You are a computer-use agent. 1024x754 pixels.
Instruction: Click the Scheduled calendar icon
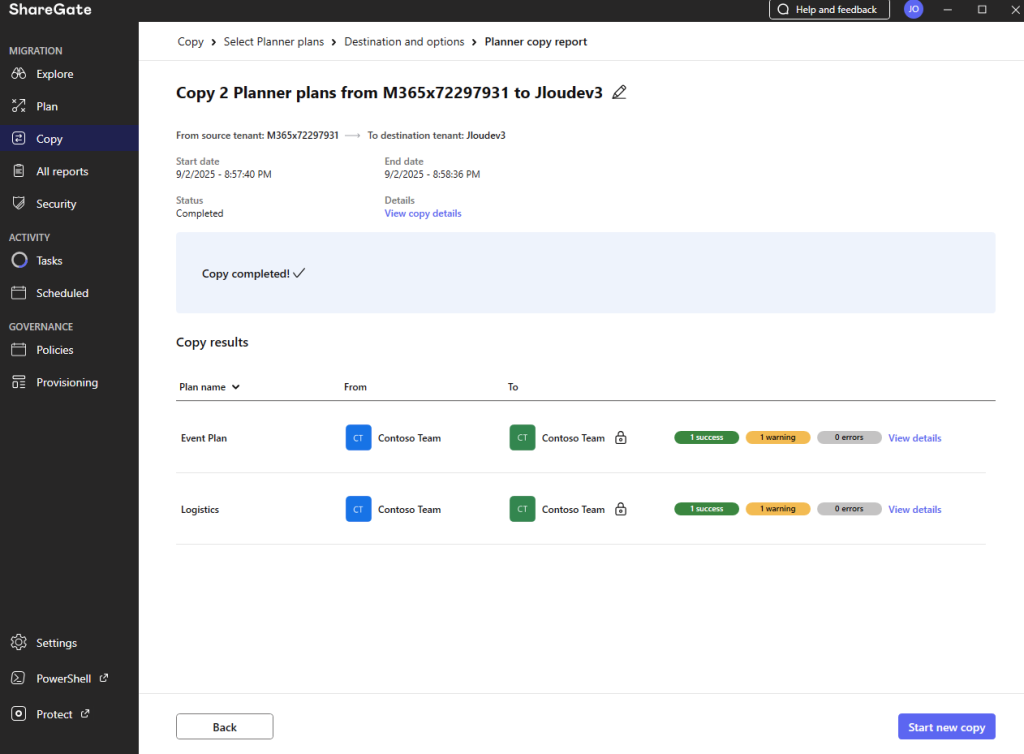pyautogui.click(x=18, y=293)
